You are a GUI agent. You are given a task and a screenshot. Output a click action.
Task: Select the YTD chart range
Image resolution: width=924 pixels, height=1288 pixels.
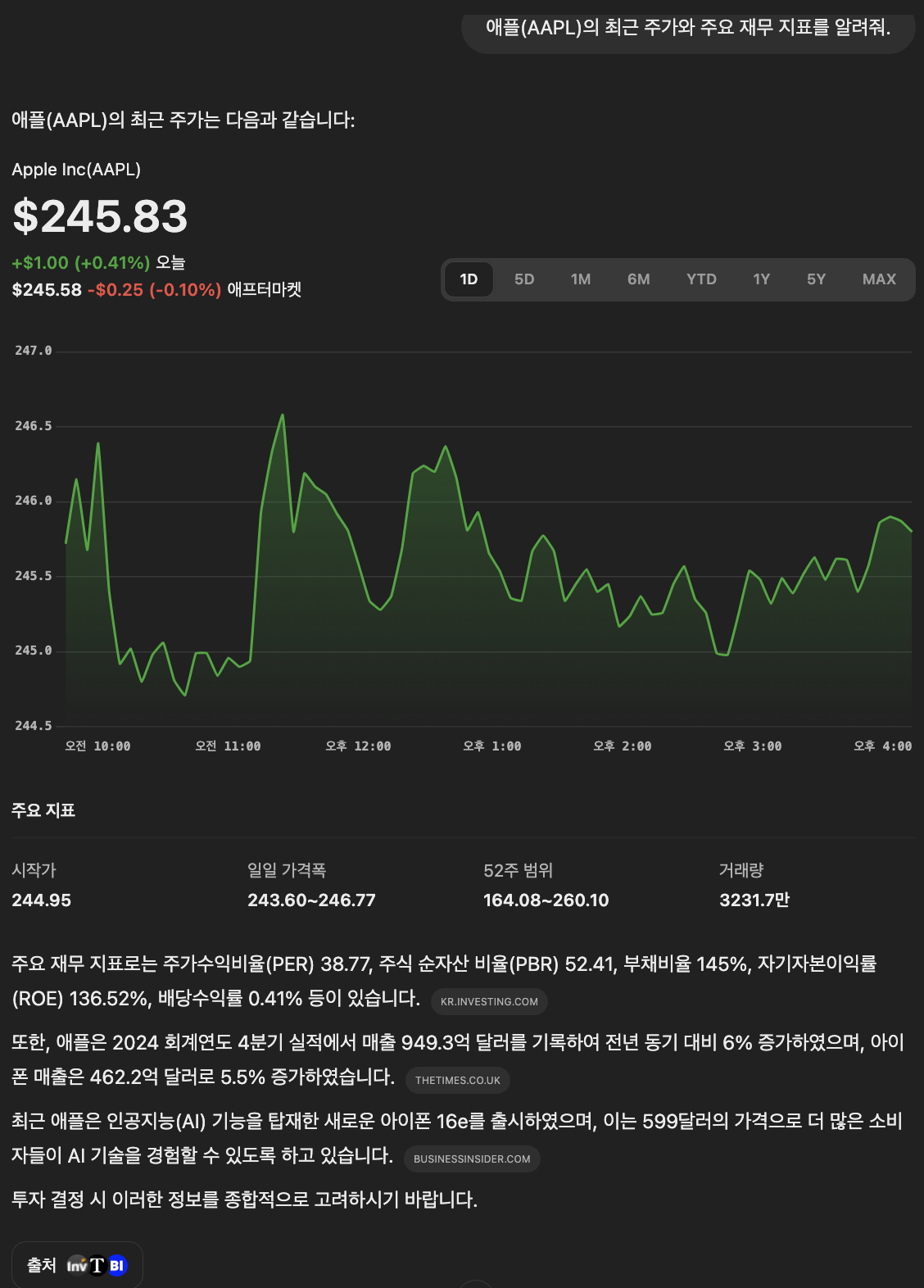point(701,279)
